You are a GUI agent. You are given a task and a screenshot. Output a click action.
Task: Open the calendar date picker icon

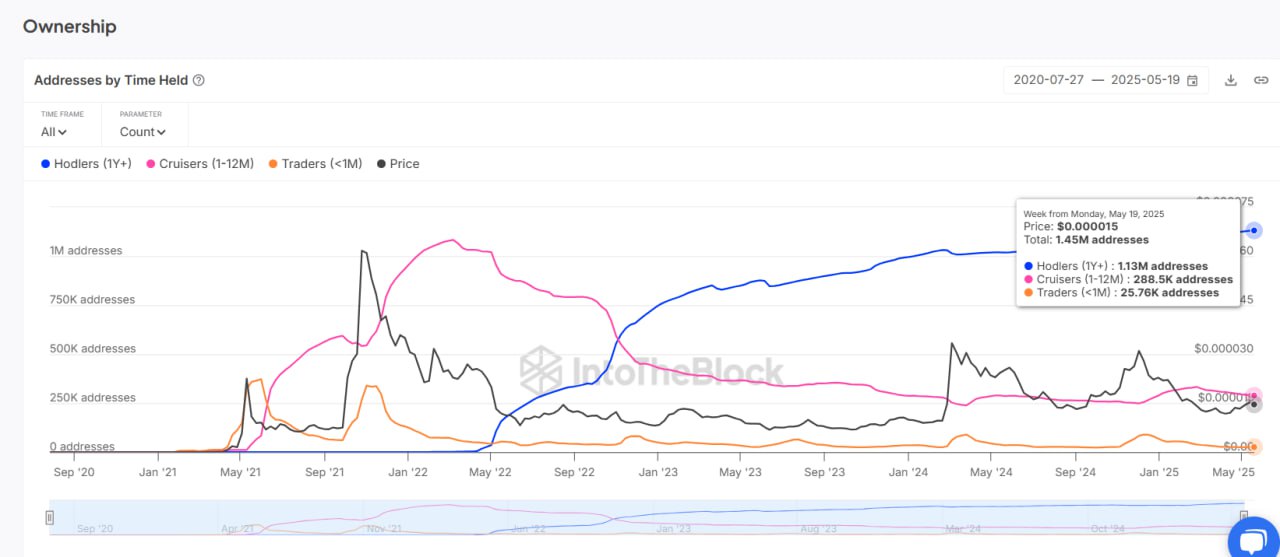(x=1192, y=80)
